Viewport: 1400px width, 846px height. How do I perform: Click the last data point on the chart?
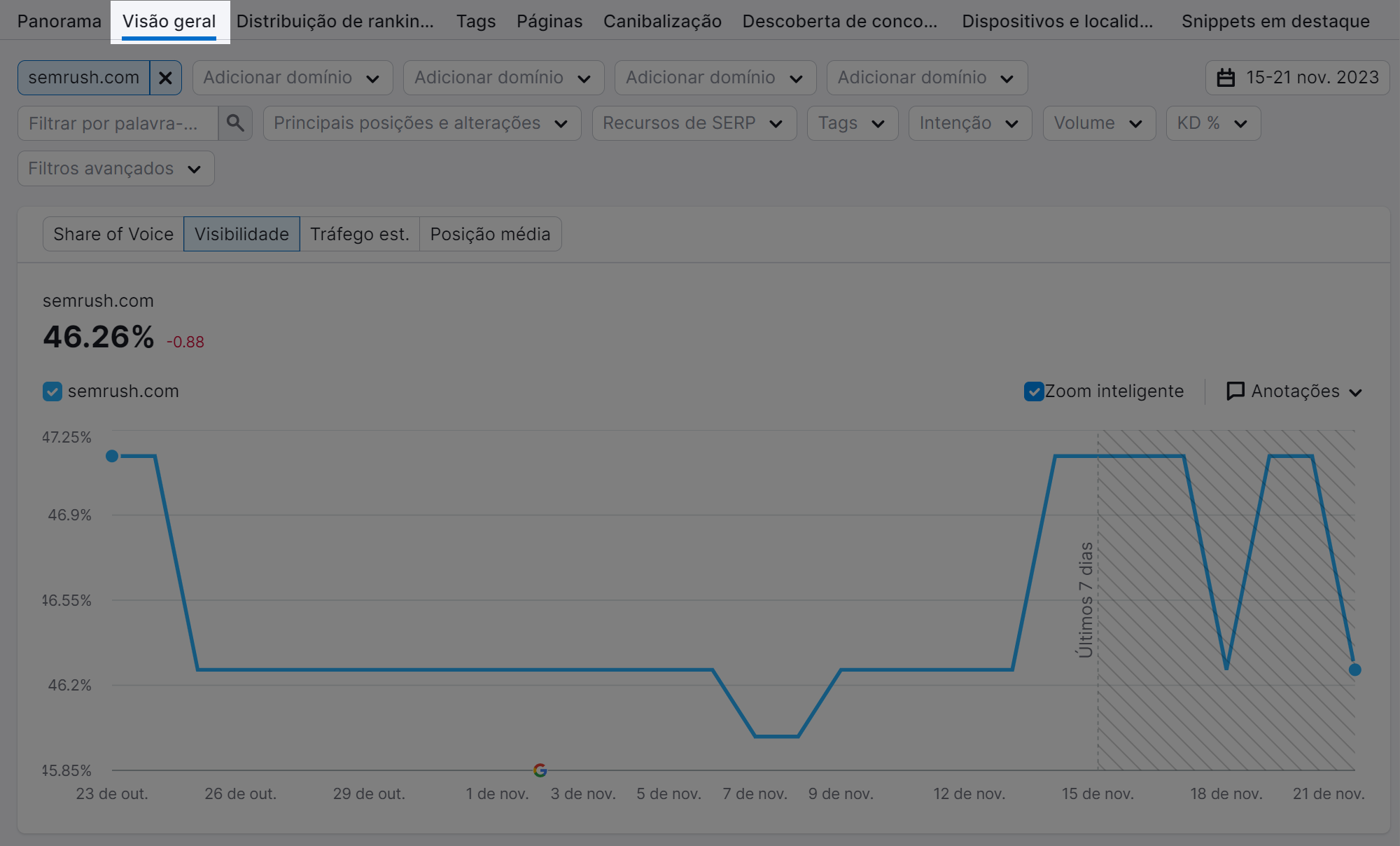(x=1353, y=670)
